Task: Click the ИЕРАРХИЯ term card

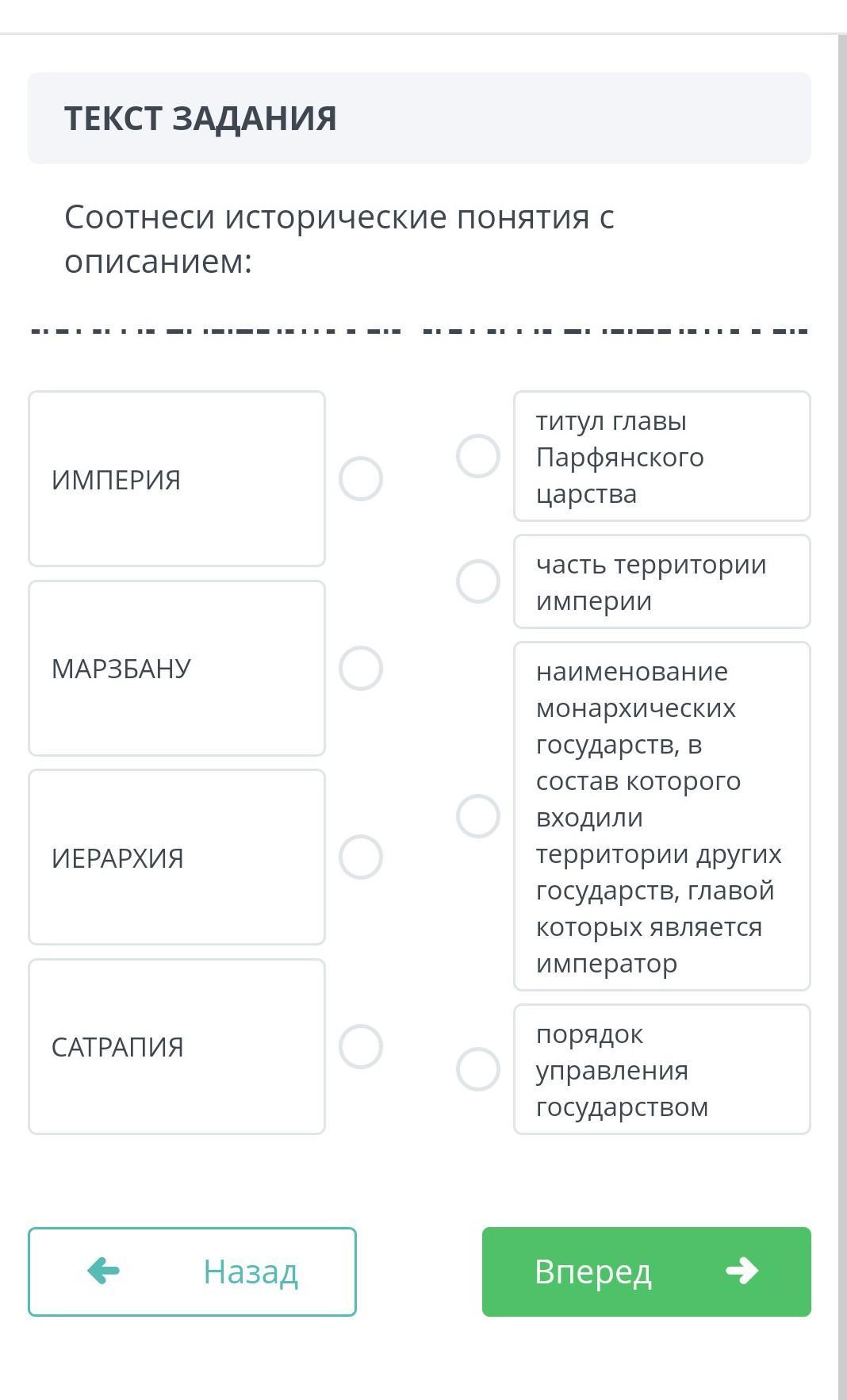Action: pos(177,857)
